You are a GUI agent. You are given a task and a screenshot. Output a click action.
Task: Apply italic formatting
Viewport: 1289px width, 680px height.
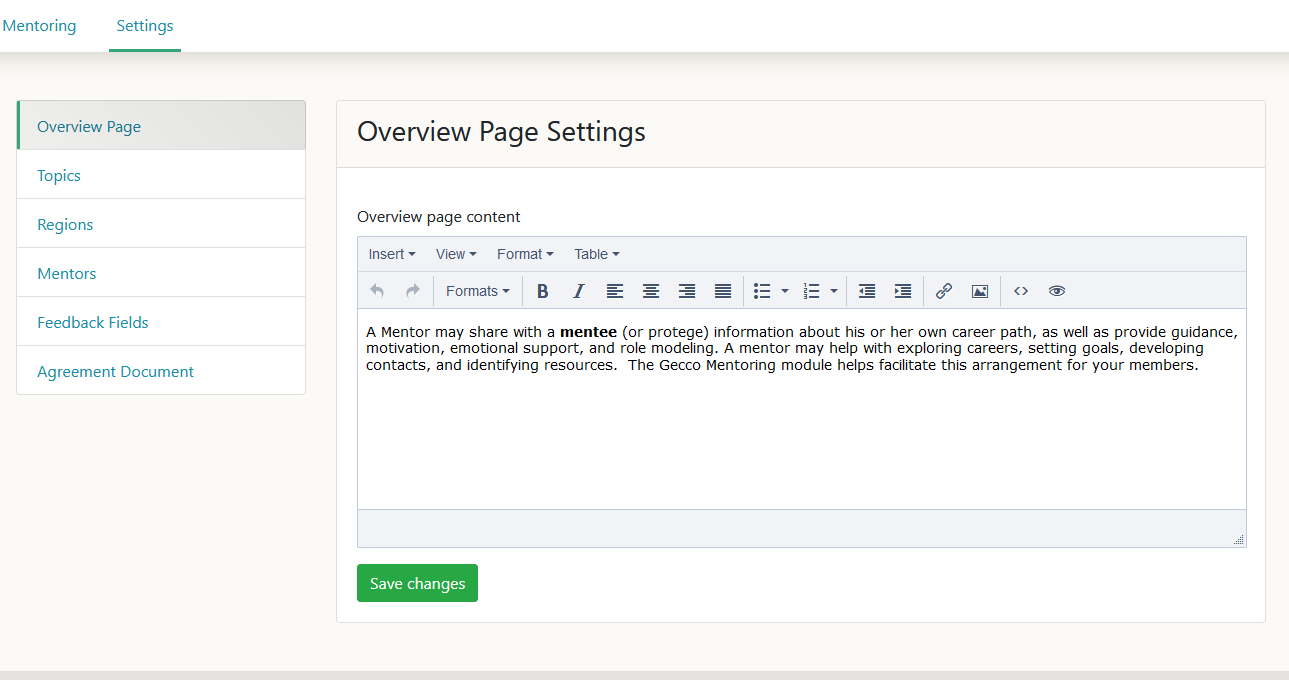579,291
